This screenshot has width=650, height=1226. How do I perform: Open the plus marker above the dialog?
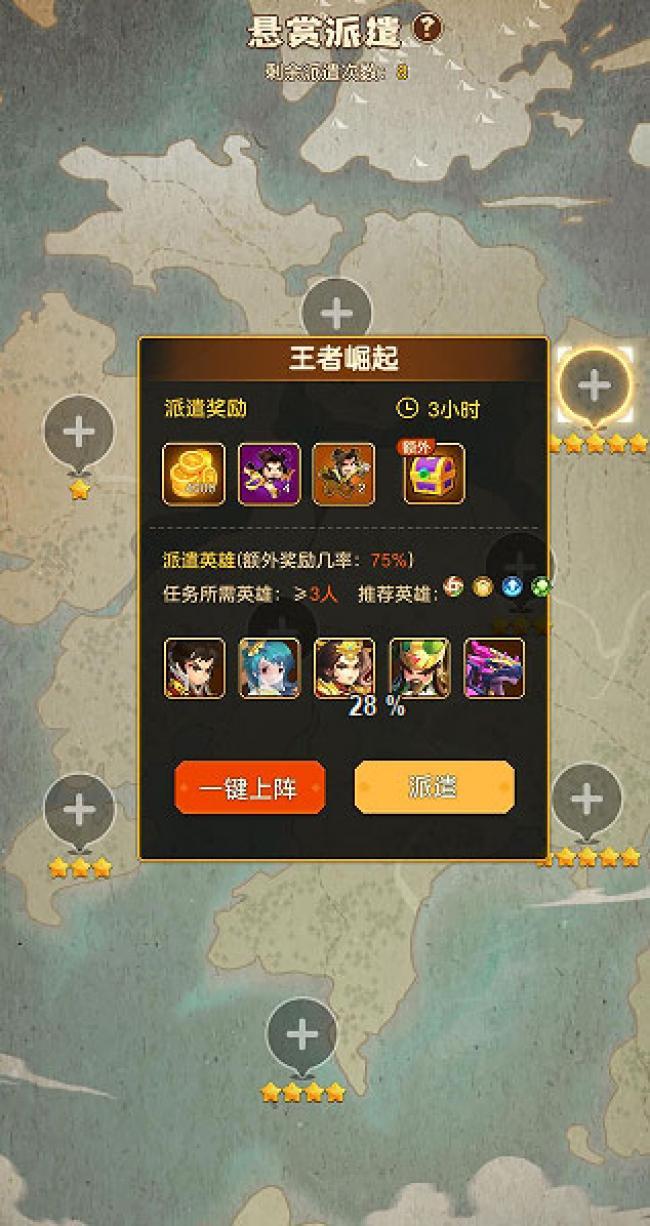pyautogui.click(x=337, y=312)
